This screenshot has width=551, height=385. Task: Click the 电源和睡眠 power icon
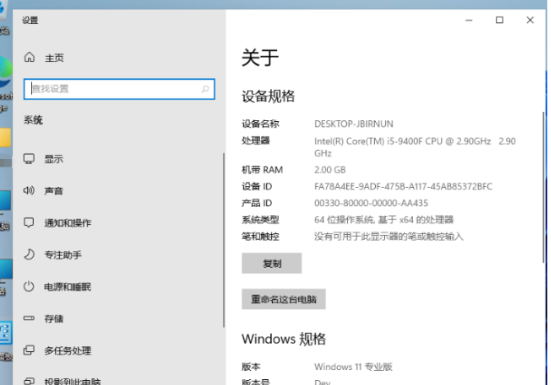click(x=29, y=286)
